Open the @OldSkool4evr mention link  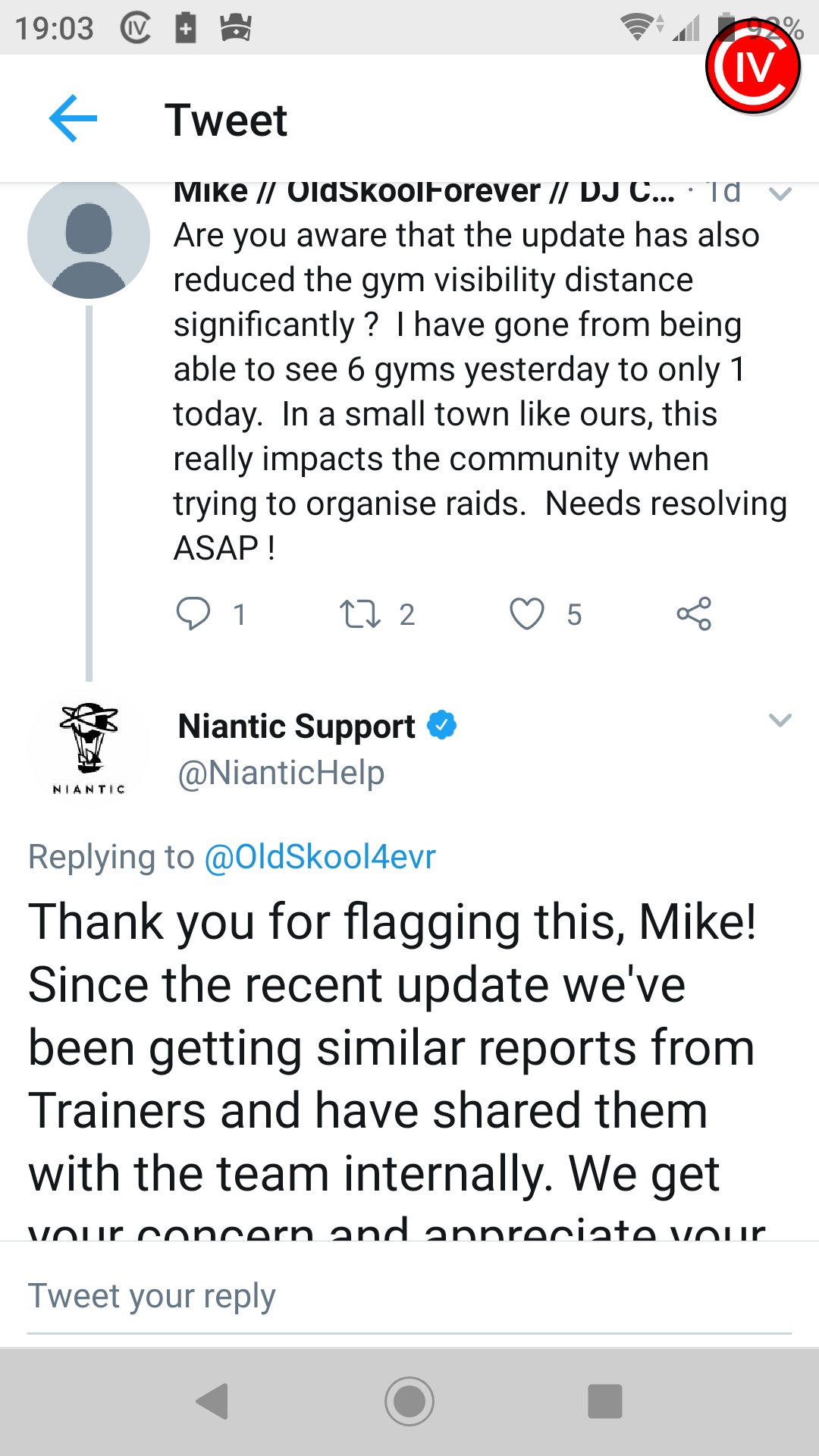pyautogui.click(x=320, y=857)
